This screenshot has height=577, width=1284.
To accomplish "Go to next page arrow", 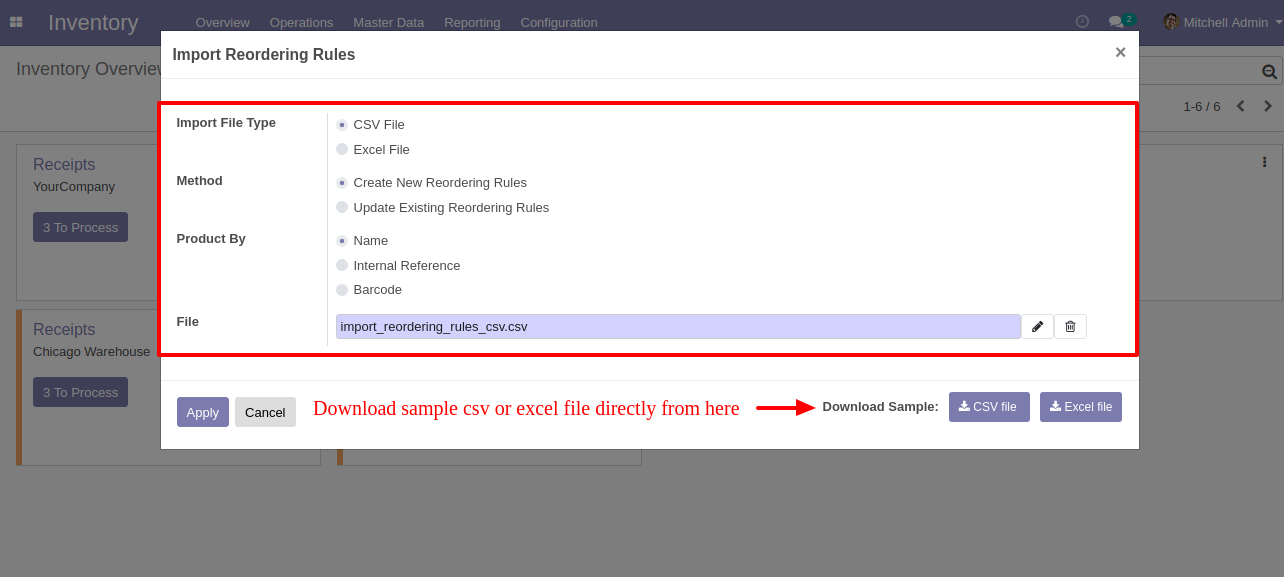I will (1268, 106).
